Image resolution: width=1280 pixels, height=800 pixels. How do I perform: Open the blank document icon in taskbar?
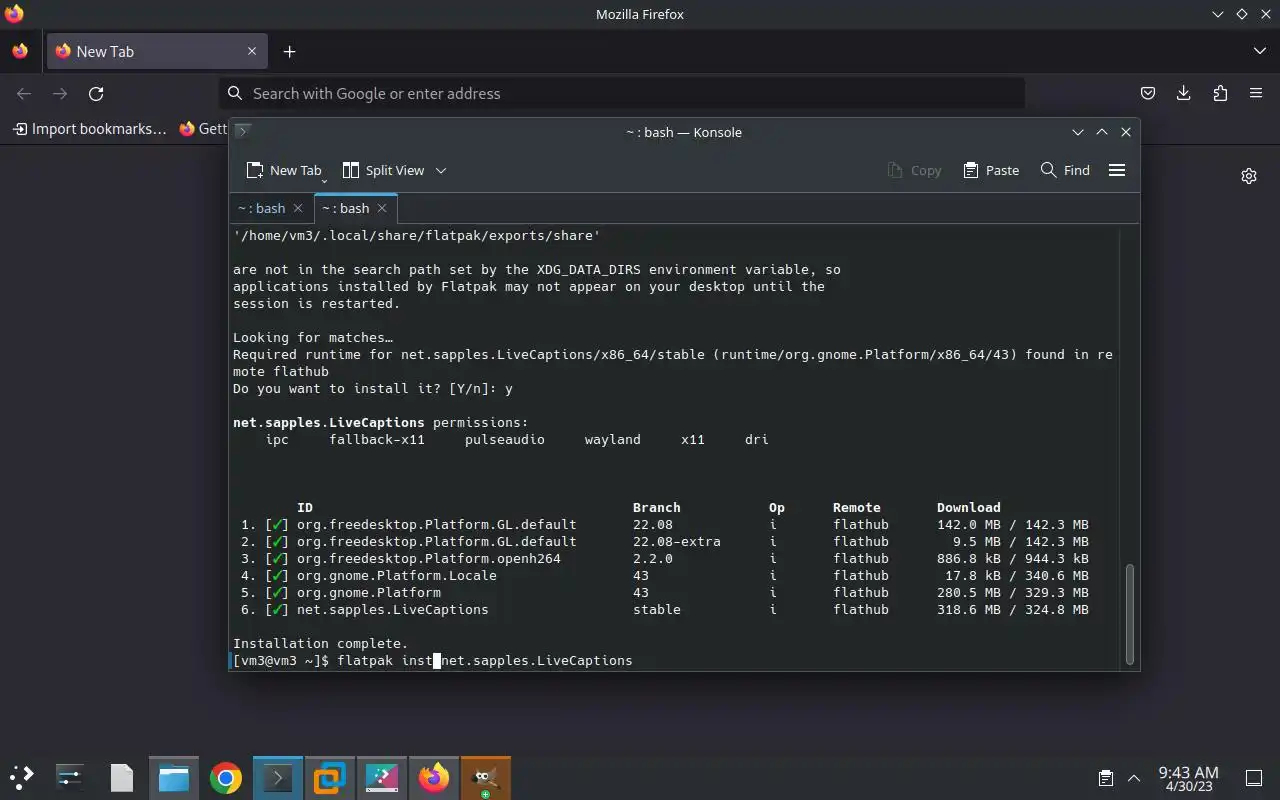click(122, 777)
